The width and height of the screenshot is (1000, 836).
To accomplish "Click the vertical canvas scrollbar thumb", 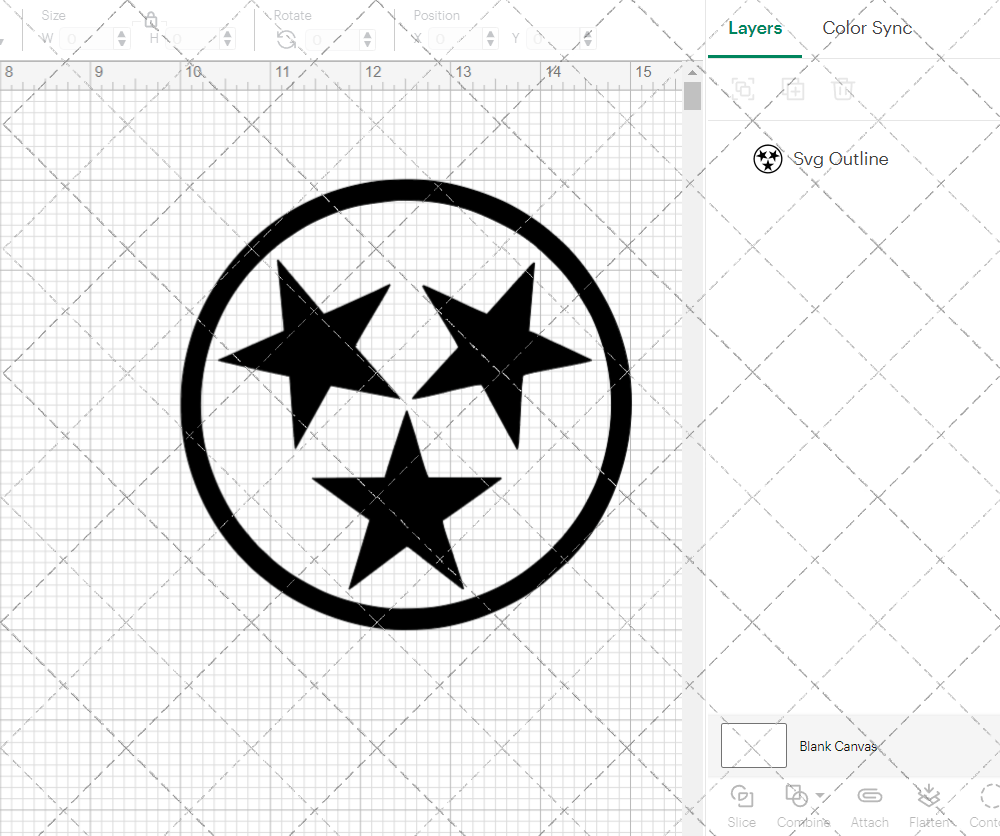I will tap(692, 96).
